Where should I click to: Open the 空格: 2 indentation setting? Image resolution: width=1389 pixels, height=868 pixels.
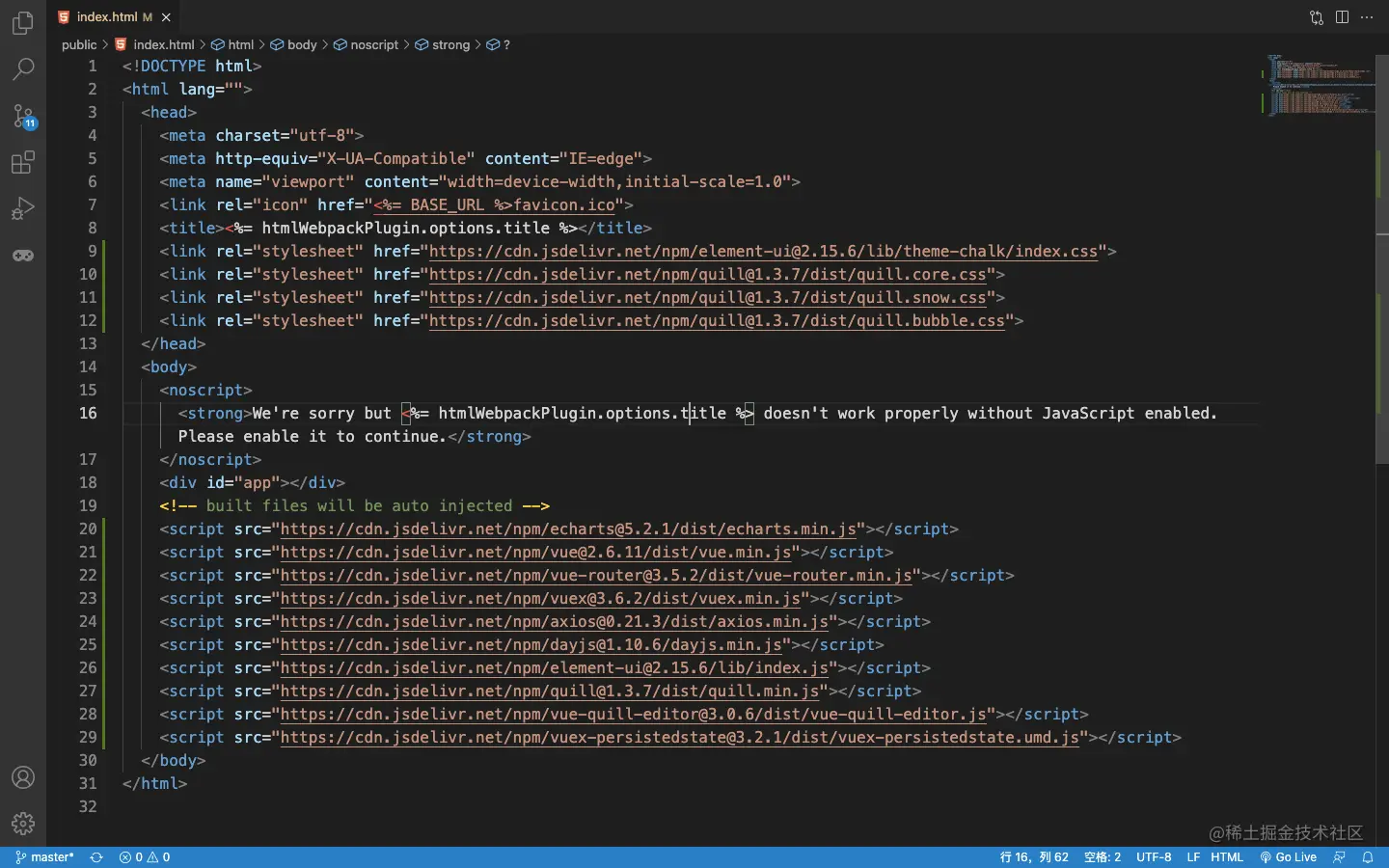point(1103,857)
